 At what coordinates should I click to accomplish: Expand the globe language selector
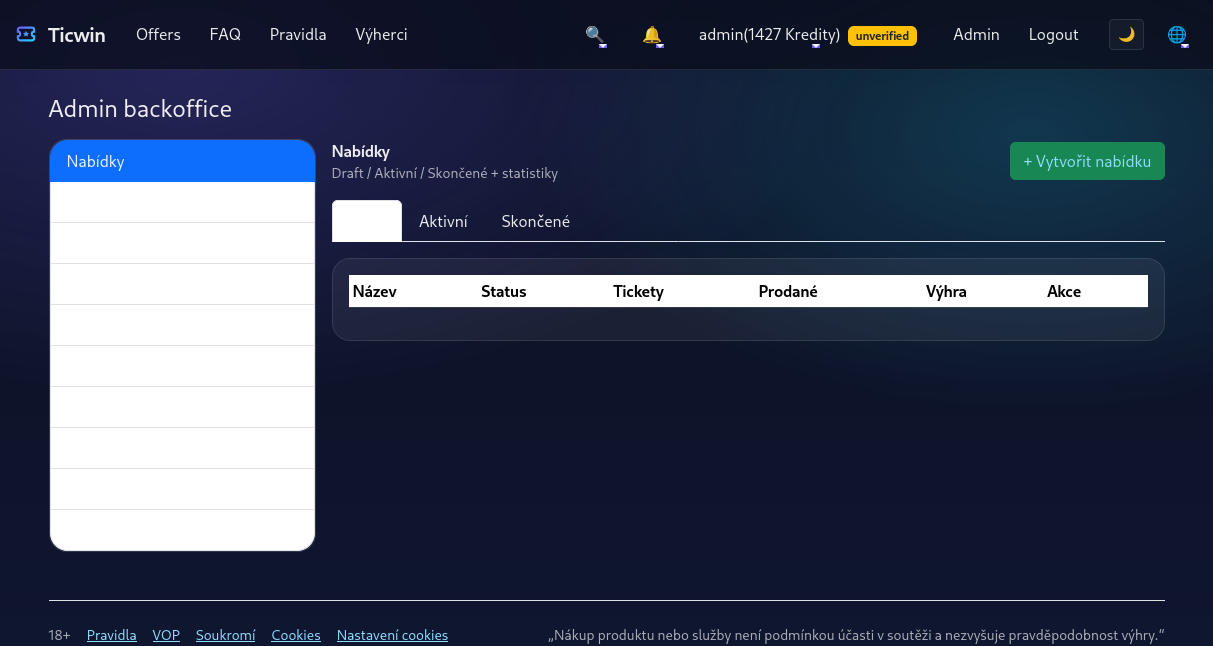(1177, 35)
